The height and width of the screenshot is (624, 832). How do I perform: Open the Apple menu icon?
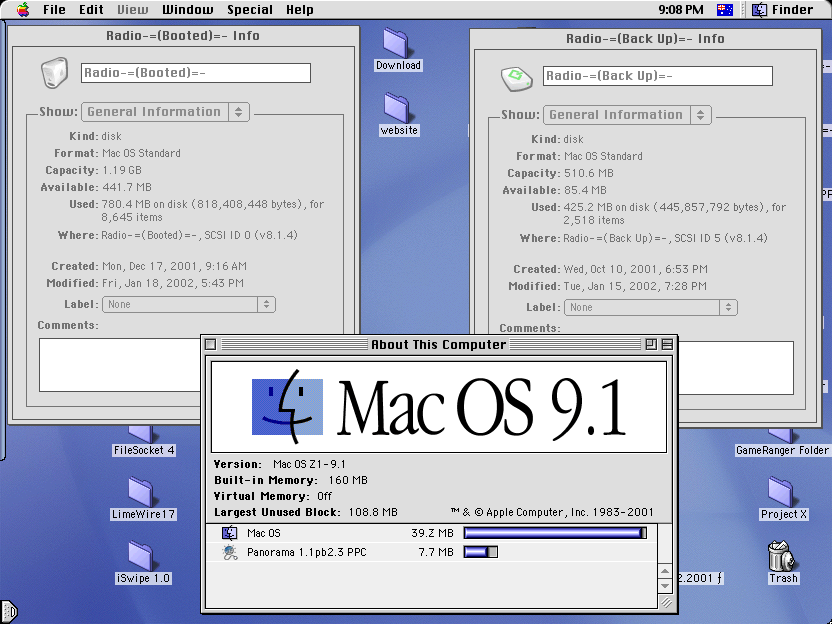click(23, 10)
